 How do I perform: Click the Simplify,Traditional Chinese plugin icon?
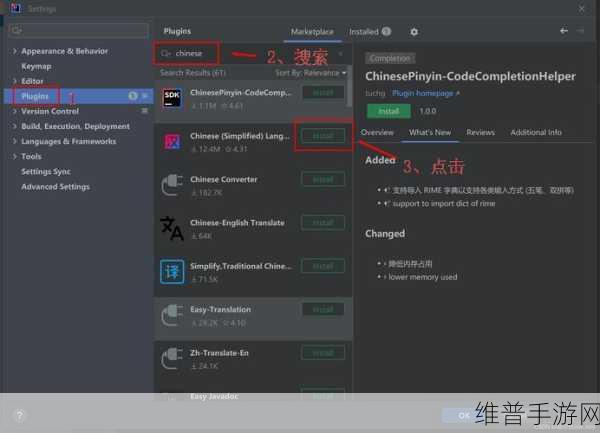172,272
